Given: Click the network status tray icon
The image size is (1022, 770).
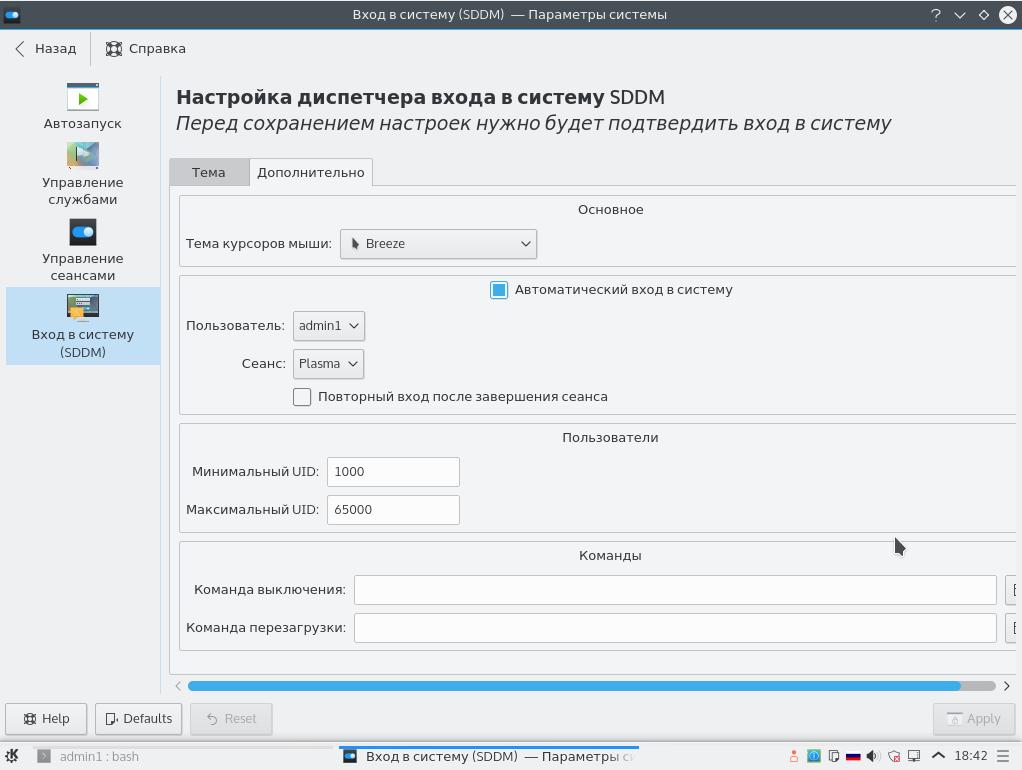Looking at the screenshot, I should pos(914,756).
